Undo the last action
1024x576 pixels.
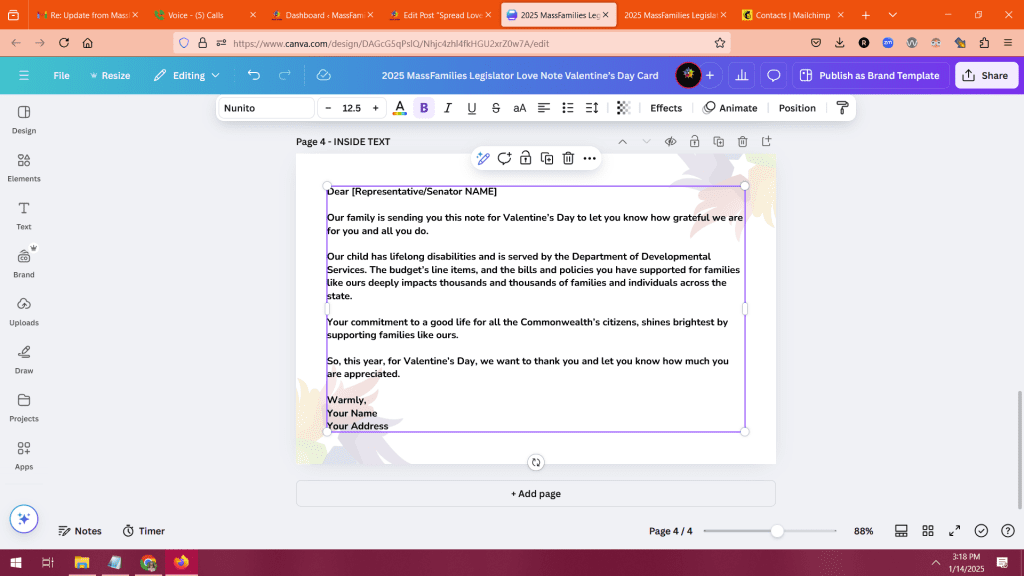(253, 76)
